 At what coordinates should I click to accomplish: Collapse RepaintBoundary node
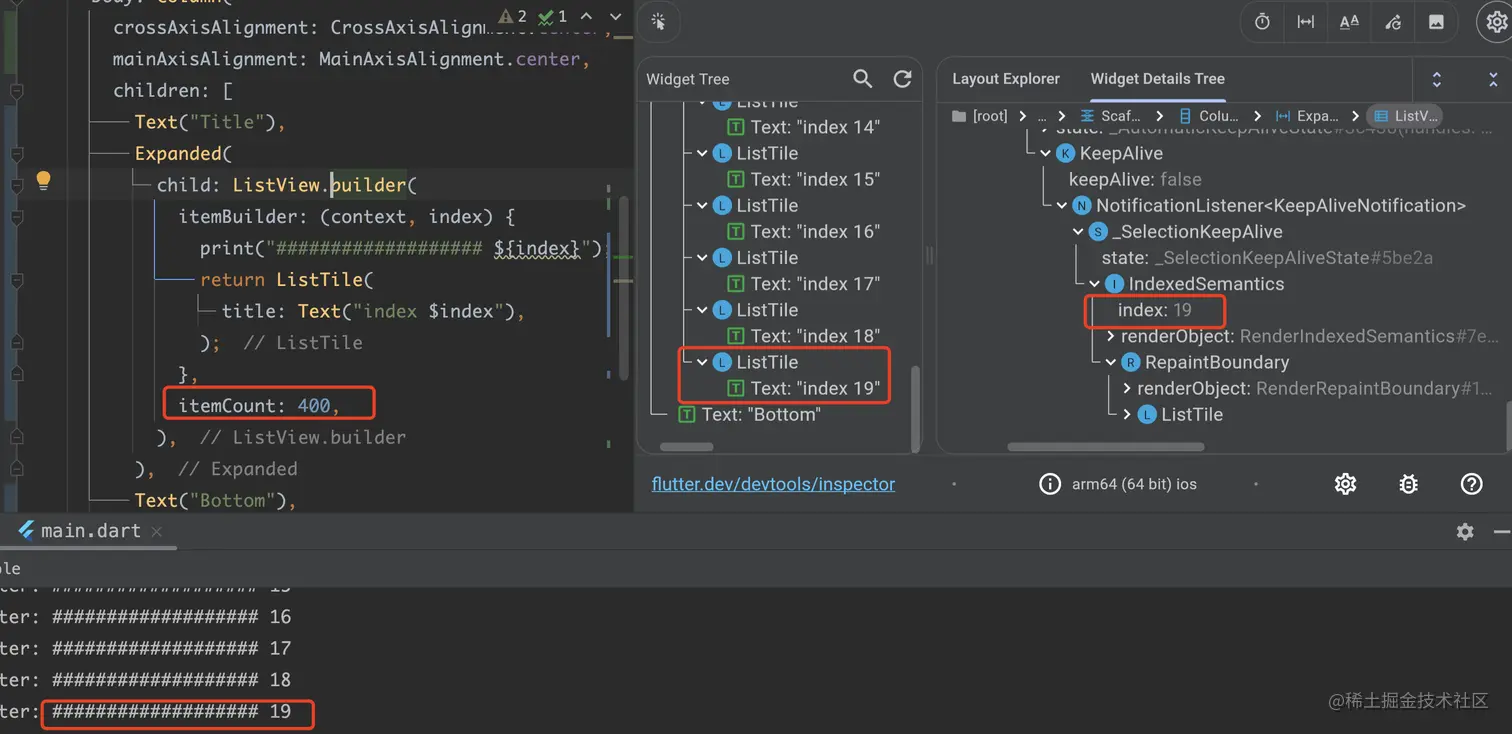pos(1111,362)
